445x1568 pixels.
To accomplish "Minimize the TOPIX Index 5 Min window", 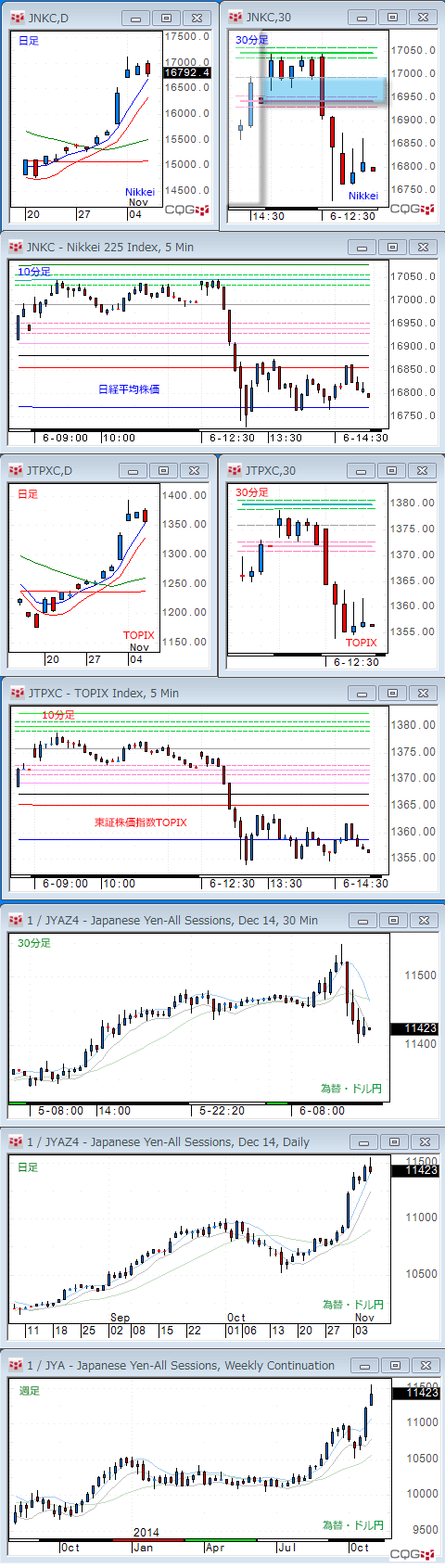I will 362,694.
